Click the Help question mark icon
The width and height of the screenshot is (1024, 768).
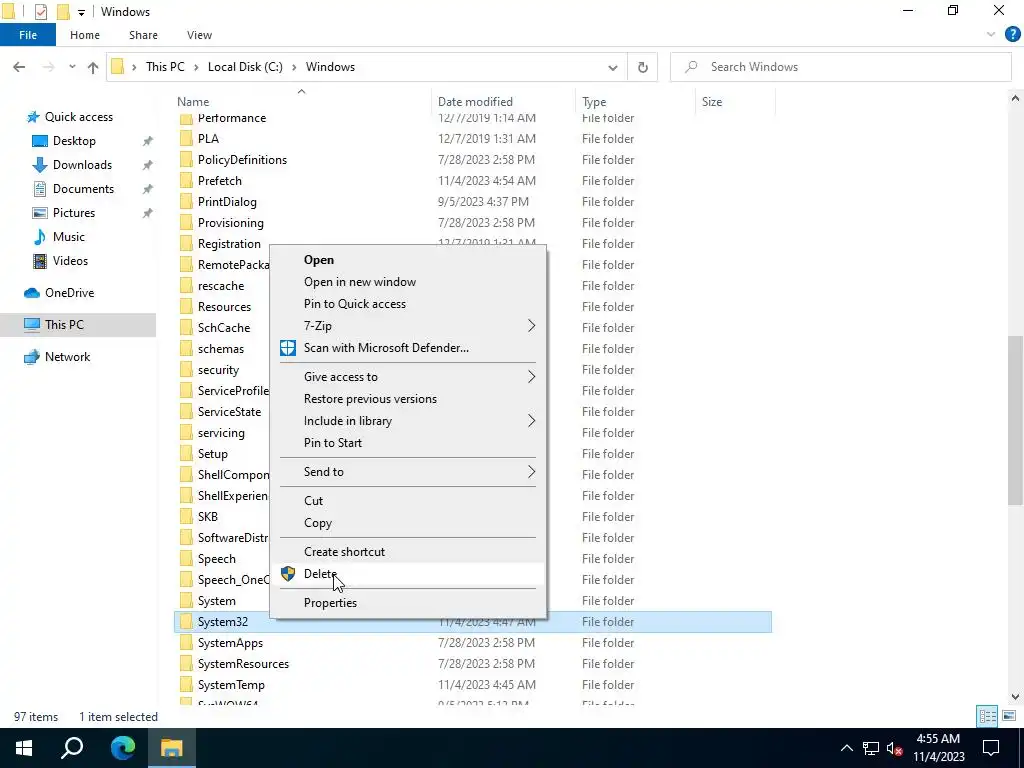(1012, 35)
